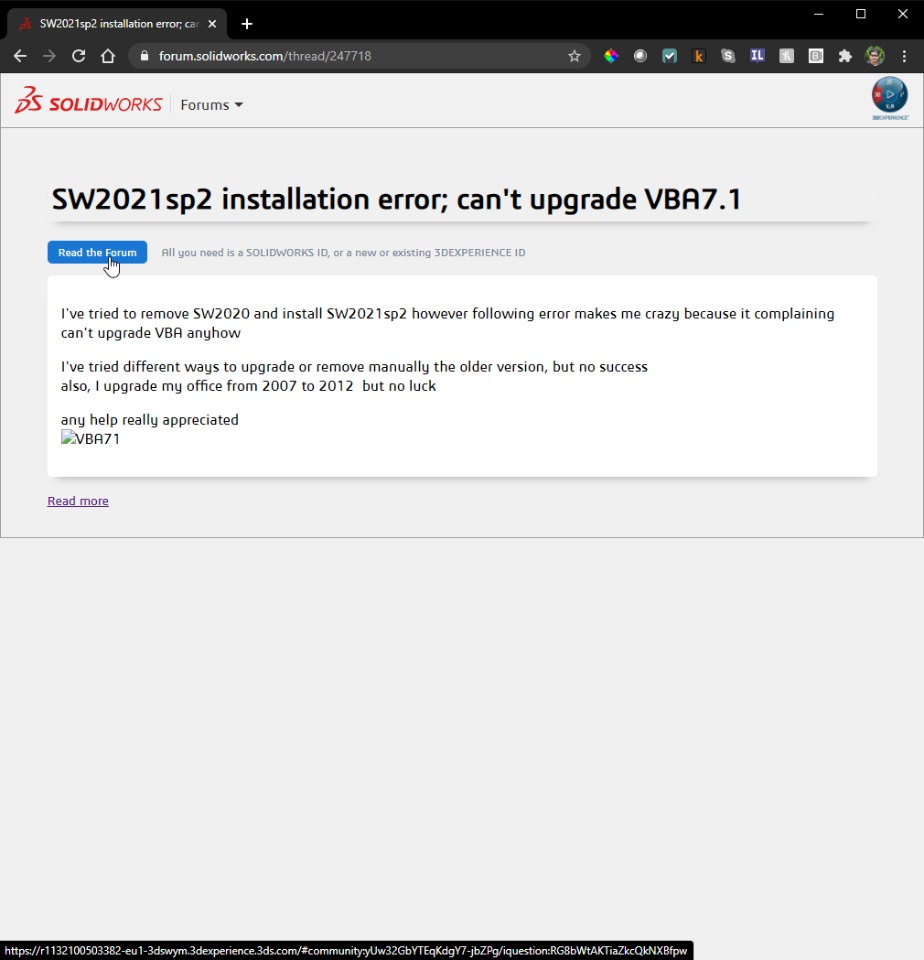Minimize the browser window
Image resolution: width=924 pixels, height=960 pixels.
(819, 14)
